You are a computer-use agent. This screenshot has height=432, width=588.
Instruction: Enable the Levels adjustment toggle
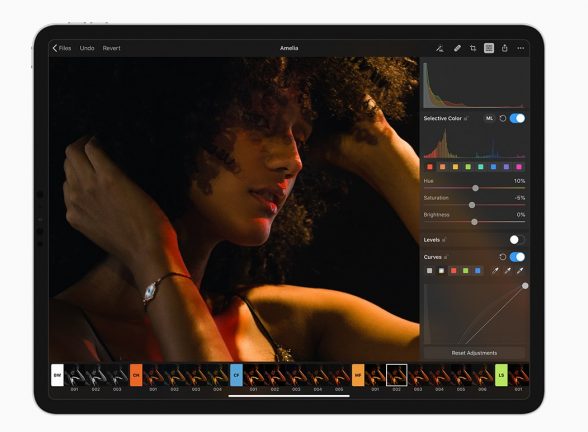point(517,240)
